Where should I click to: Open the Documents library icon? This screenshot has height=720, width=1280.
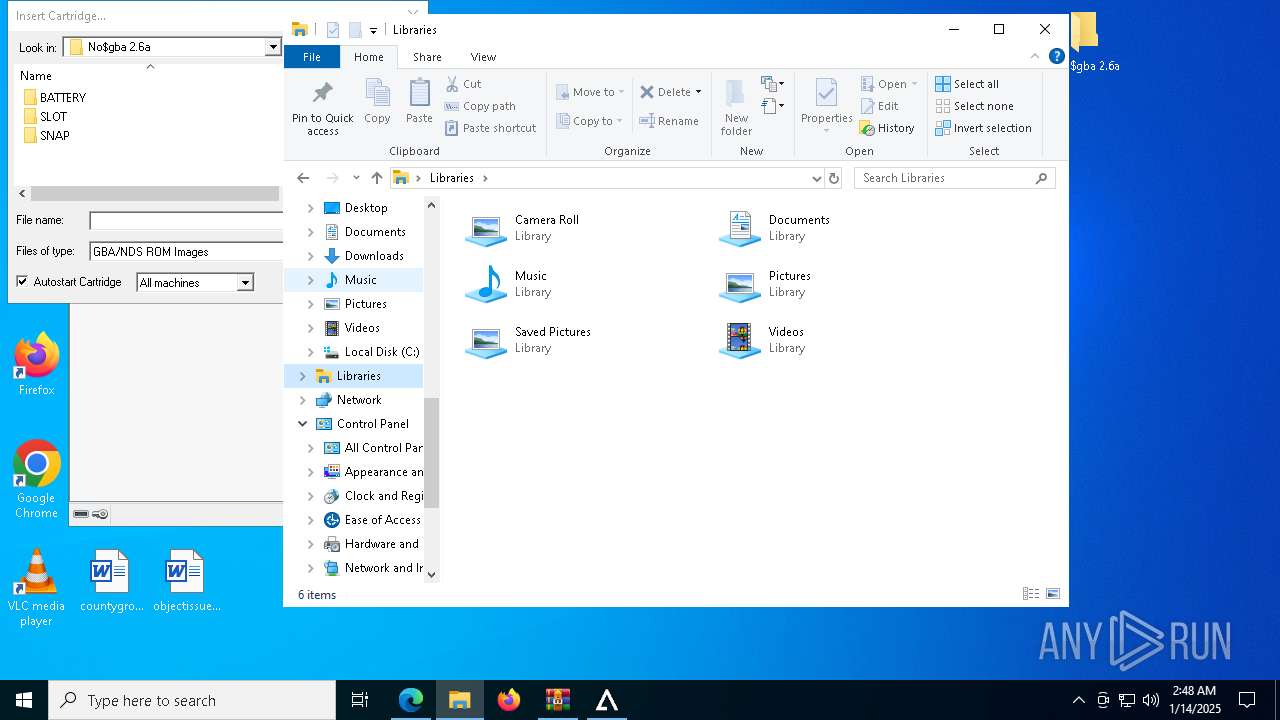tap(740, 228)
